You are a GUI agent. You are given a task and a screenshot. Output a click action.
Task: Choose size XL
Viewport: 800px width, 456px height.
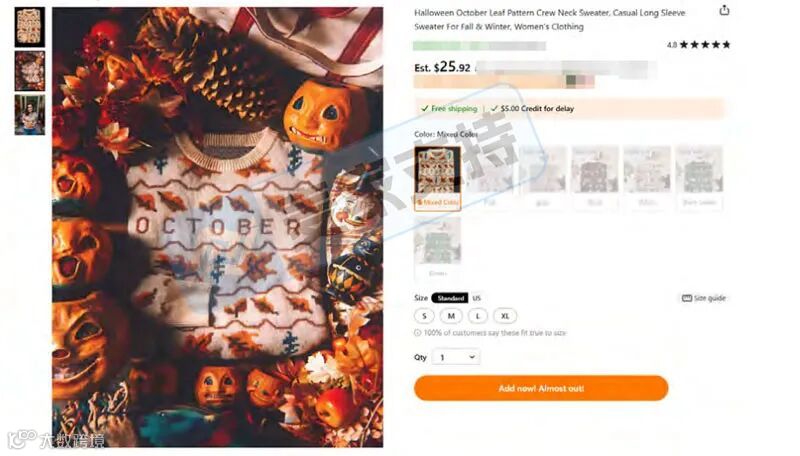tap(505, 316)
